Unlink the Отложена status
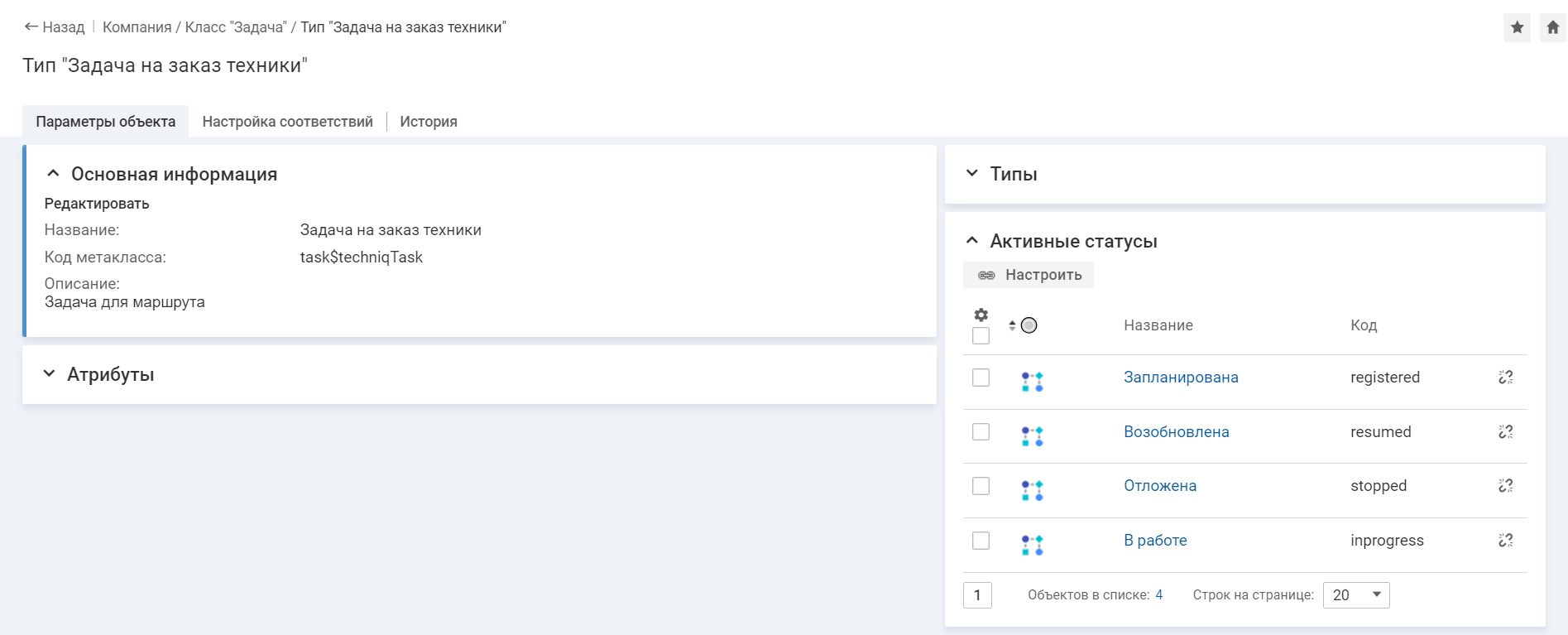This screenshot has height=635, width=1568. 1505,486
